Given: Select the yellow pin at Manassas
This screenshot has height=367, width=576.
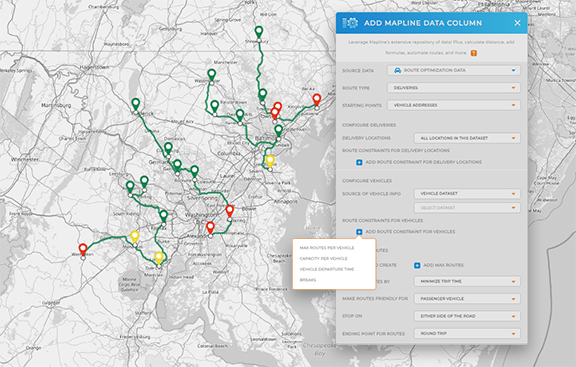Looking at the screenshot, I should point(135,237).
